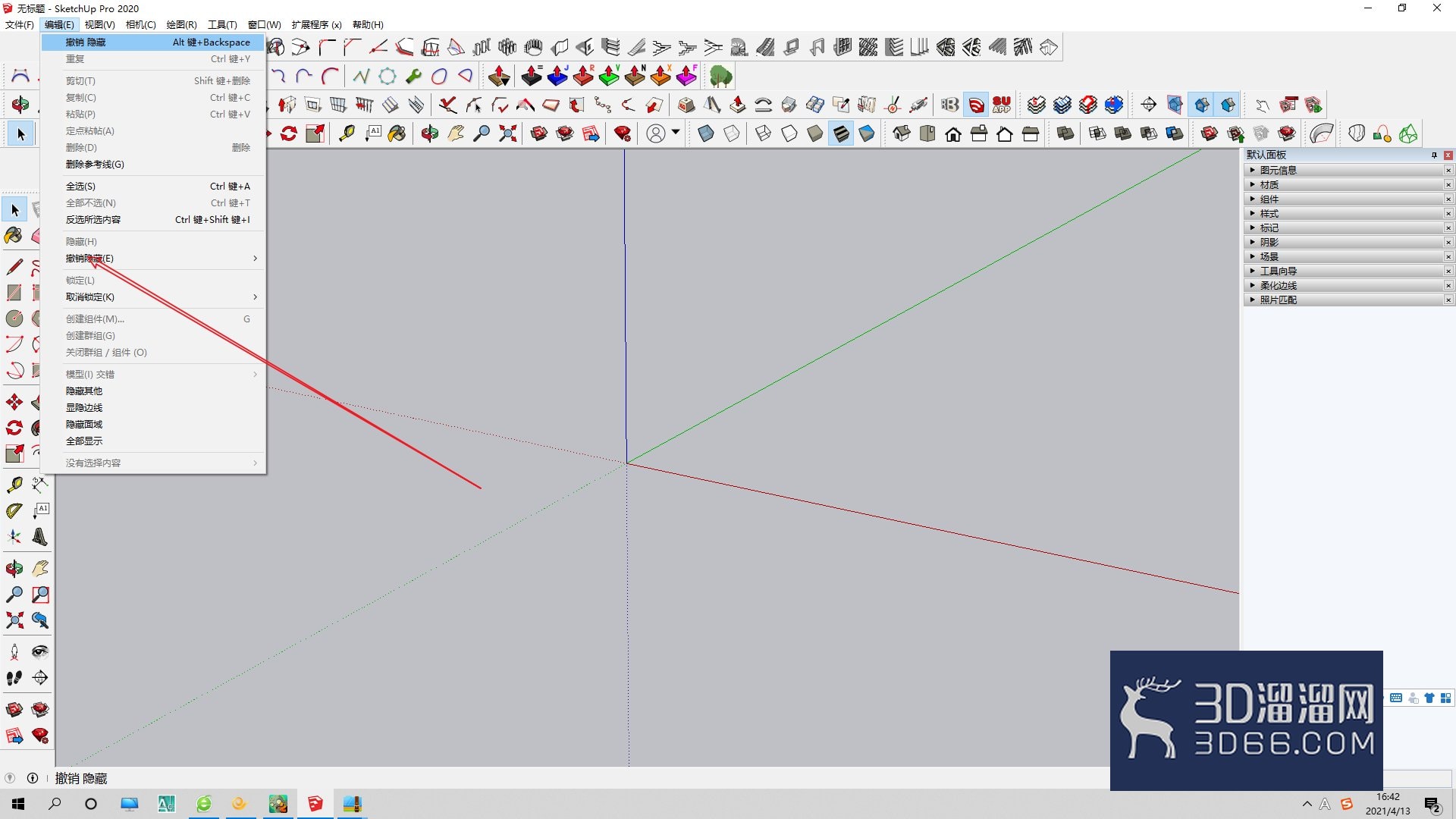
Task: Open Windows taskbar search
Action: [x=55, y=804]
